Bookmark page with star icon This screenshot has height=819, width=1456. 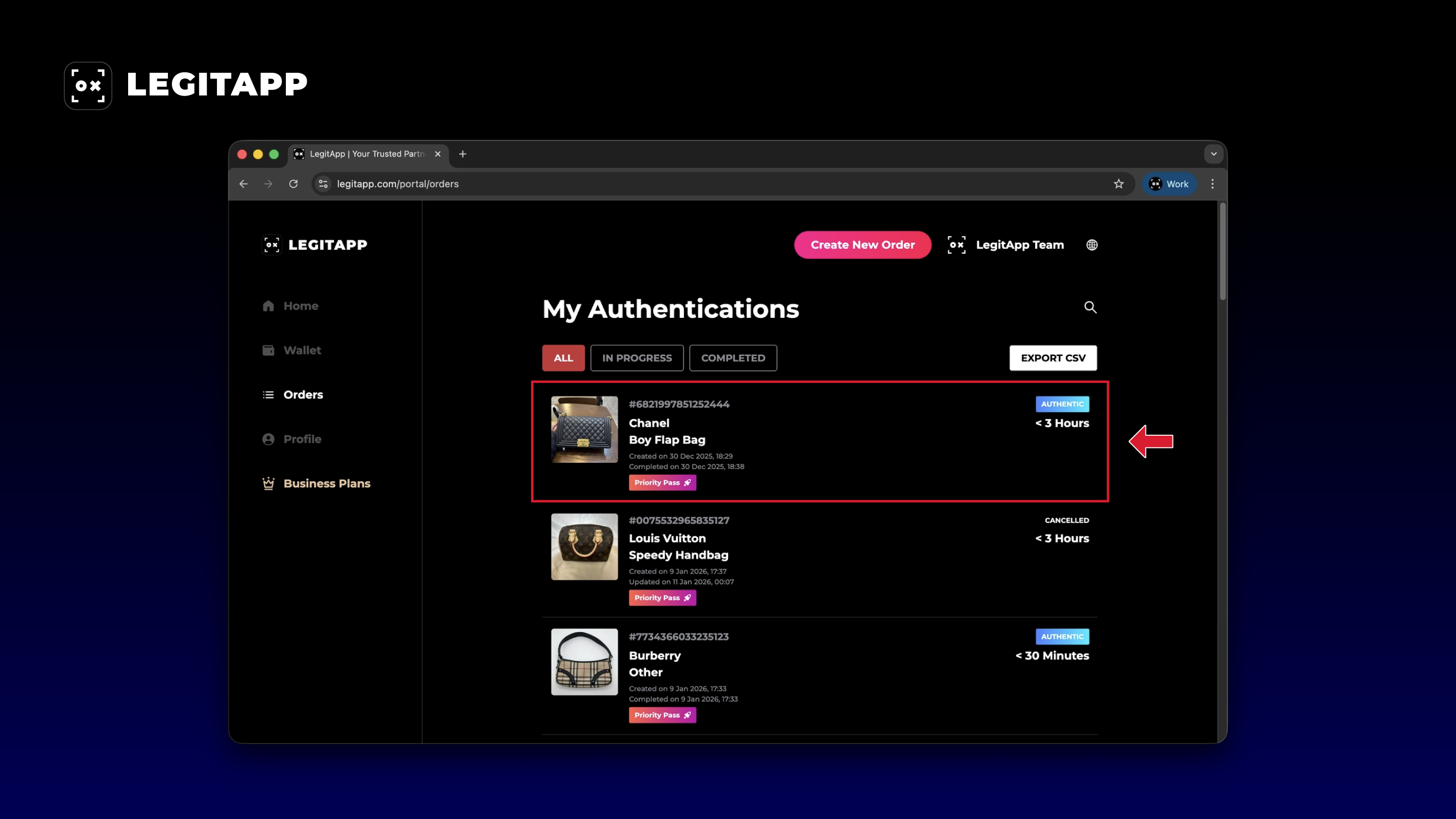tap(1119, 184)
